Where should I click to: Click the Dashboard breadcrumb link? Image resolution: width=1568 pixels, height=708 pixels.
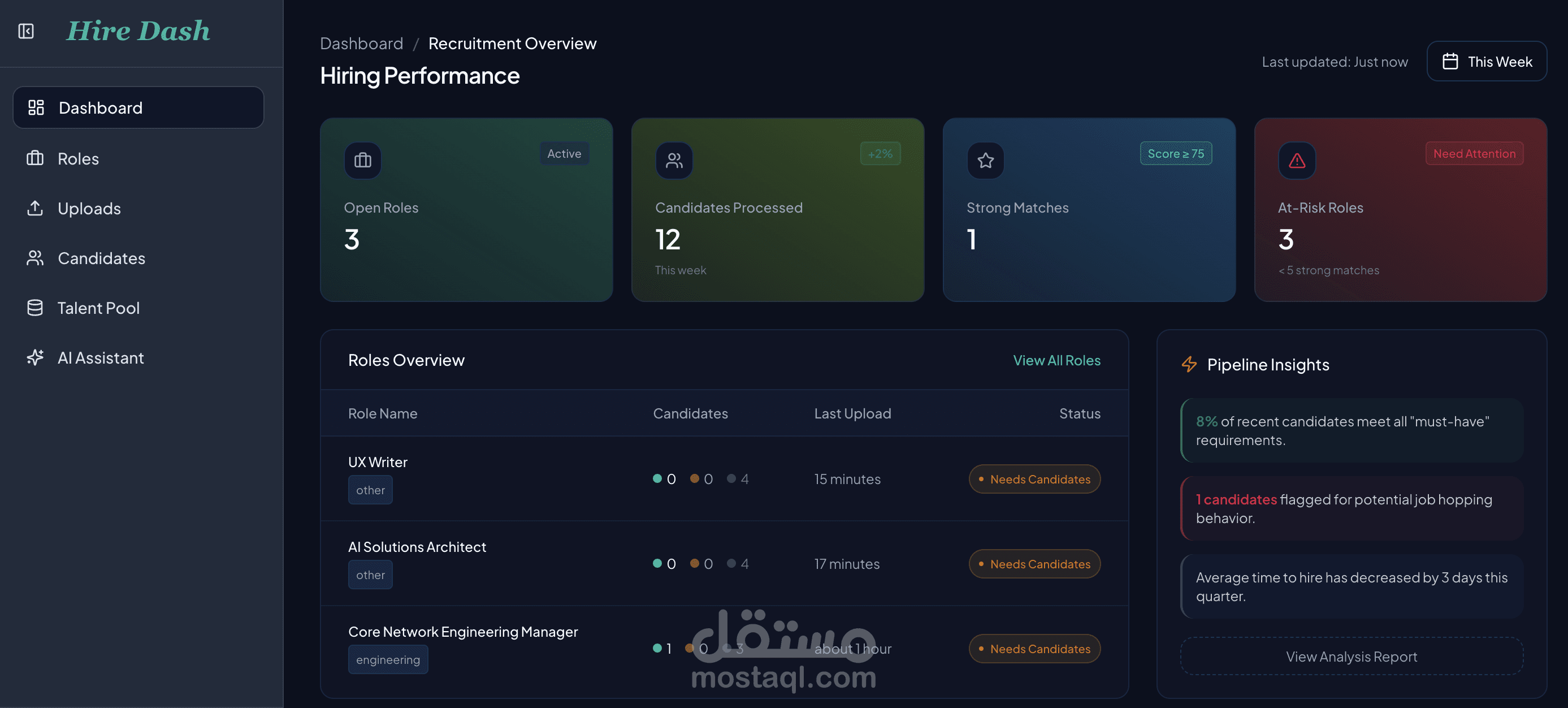[x=362, y=43]
